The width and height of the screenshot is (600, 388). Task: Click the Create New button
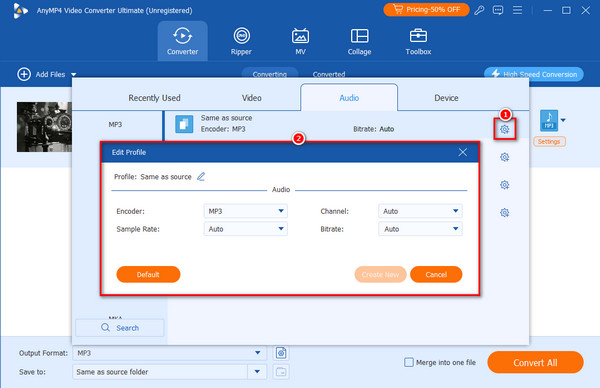click(380, 274)
